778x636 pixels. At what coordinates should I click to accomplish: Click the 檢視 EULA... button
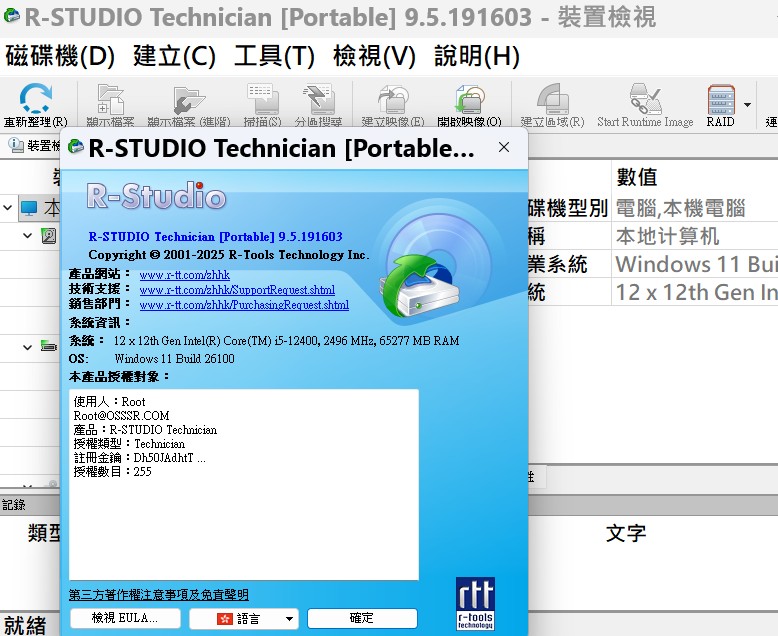point(125,618)
